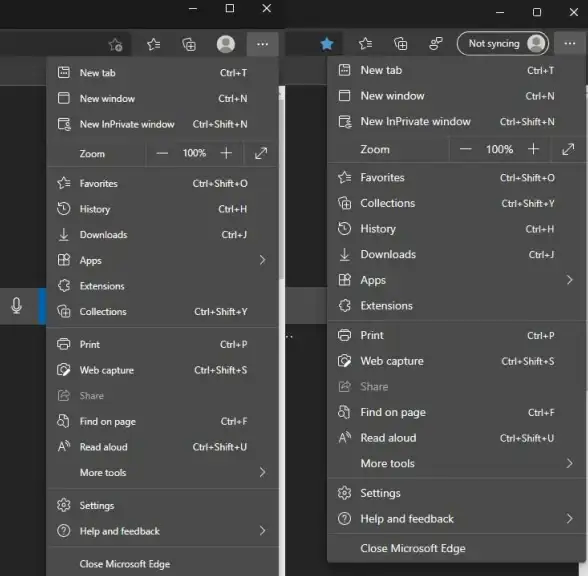The width and height of the screenshot is (588, 576).
Task: Open New InPrivate window from the left menu
Action: [x=162, y=124]
